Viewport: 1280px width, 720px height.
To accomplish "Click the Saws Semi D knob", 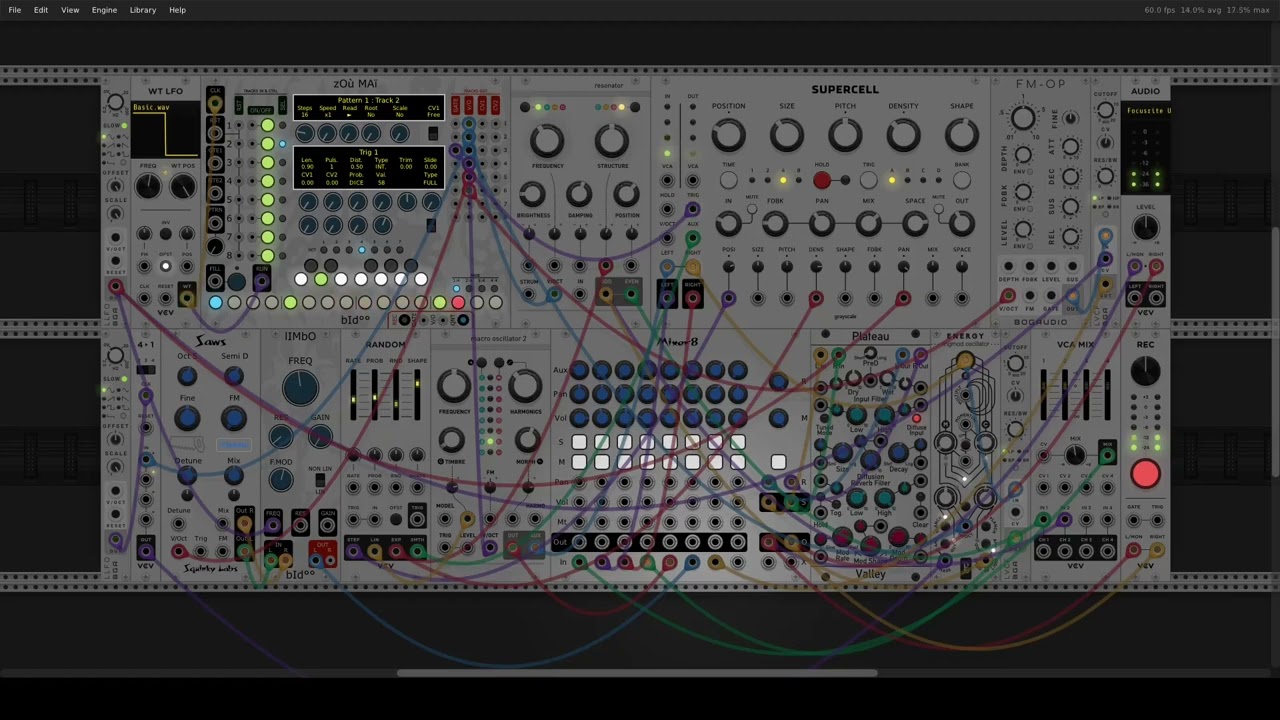I will click(x=234, y=376).
